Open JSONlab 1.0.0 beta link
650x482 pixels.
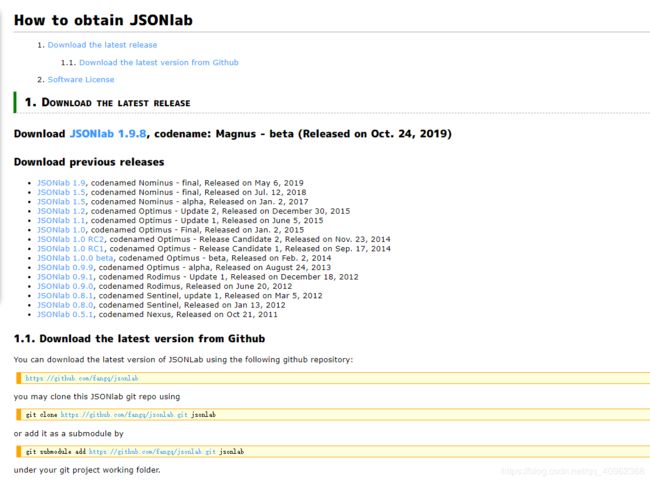pos(75,258)
